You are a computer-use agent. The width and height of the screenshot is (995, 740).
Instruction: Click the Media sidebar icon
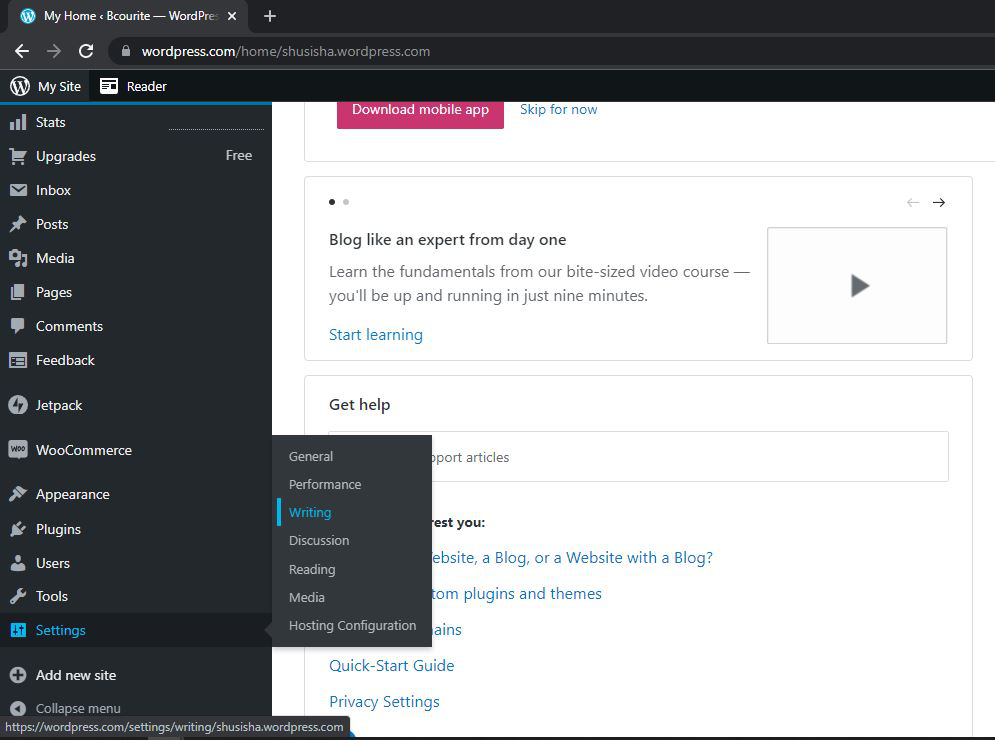(x=18, y=258)
